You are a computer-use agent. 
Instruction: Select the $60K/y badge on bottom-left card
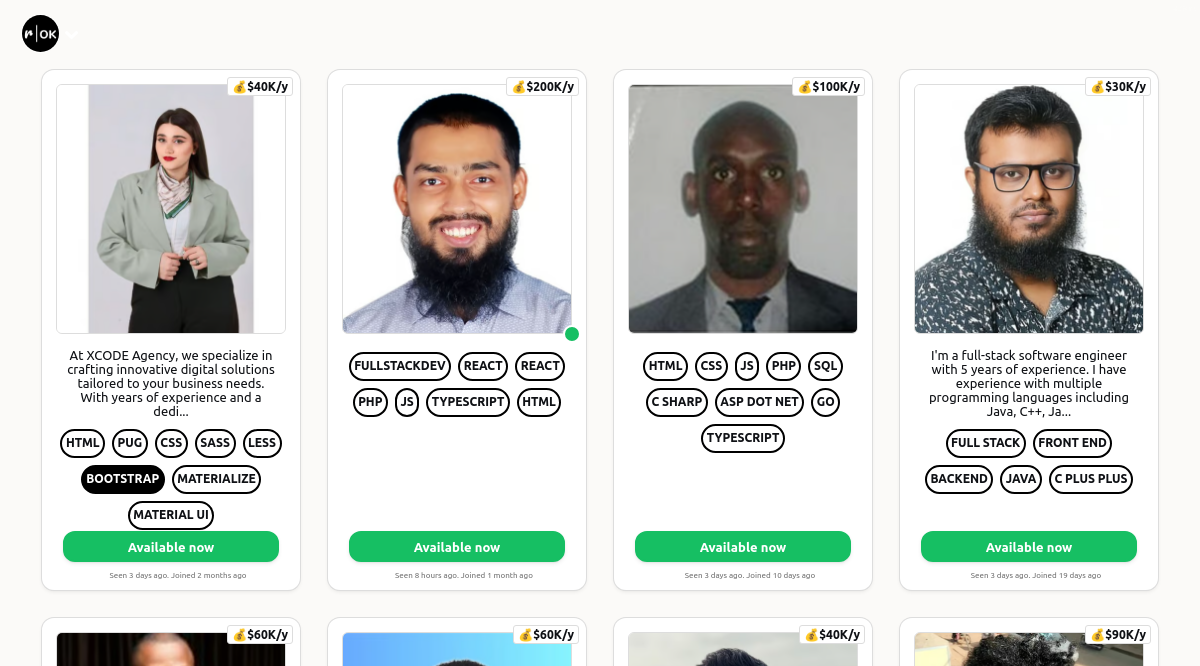pos(260,635)
